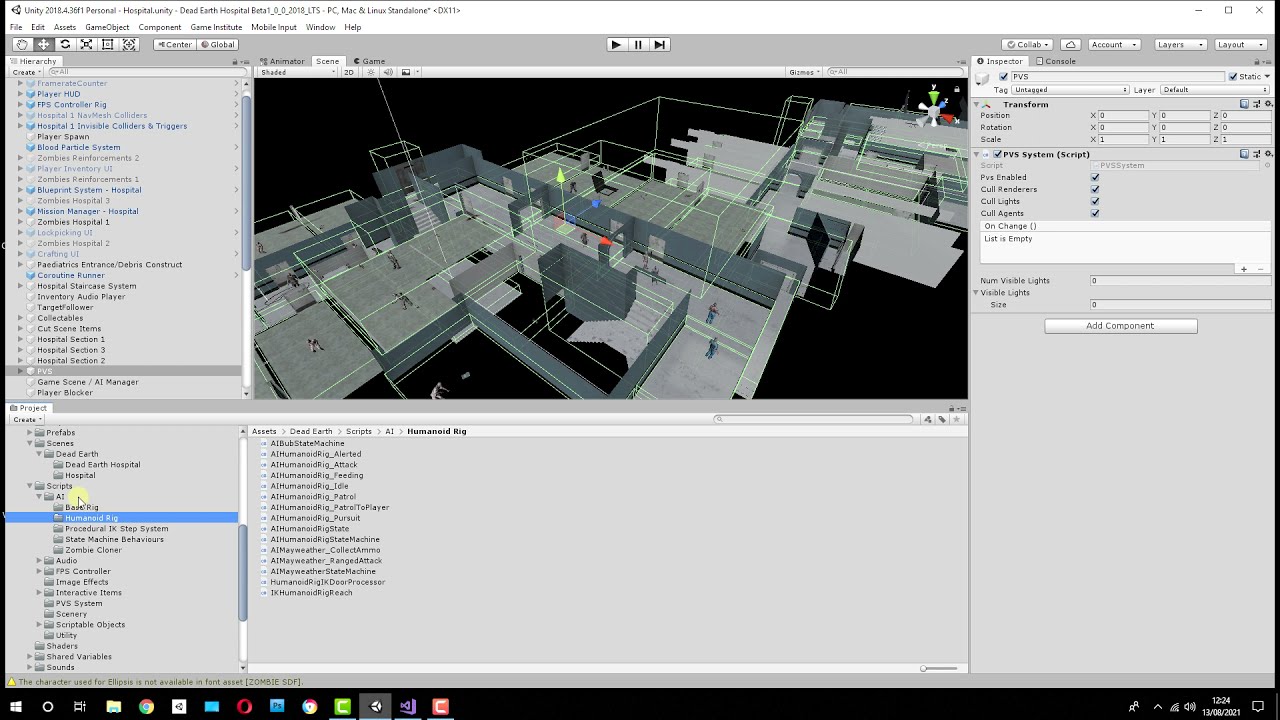Collapse the Visible Lights foldout
The width and height of the screenshot is (1280, 720).
click(977, 292)
